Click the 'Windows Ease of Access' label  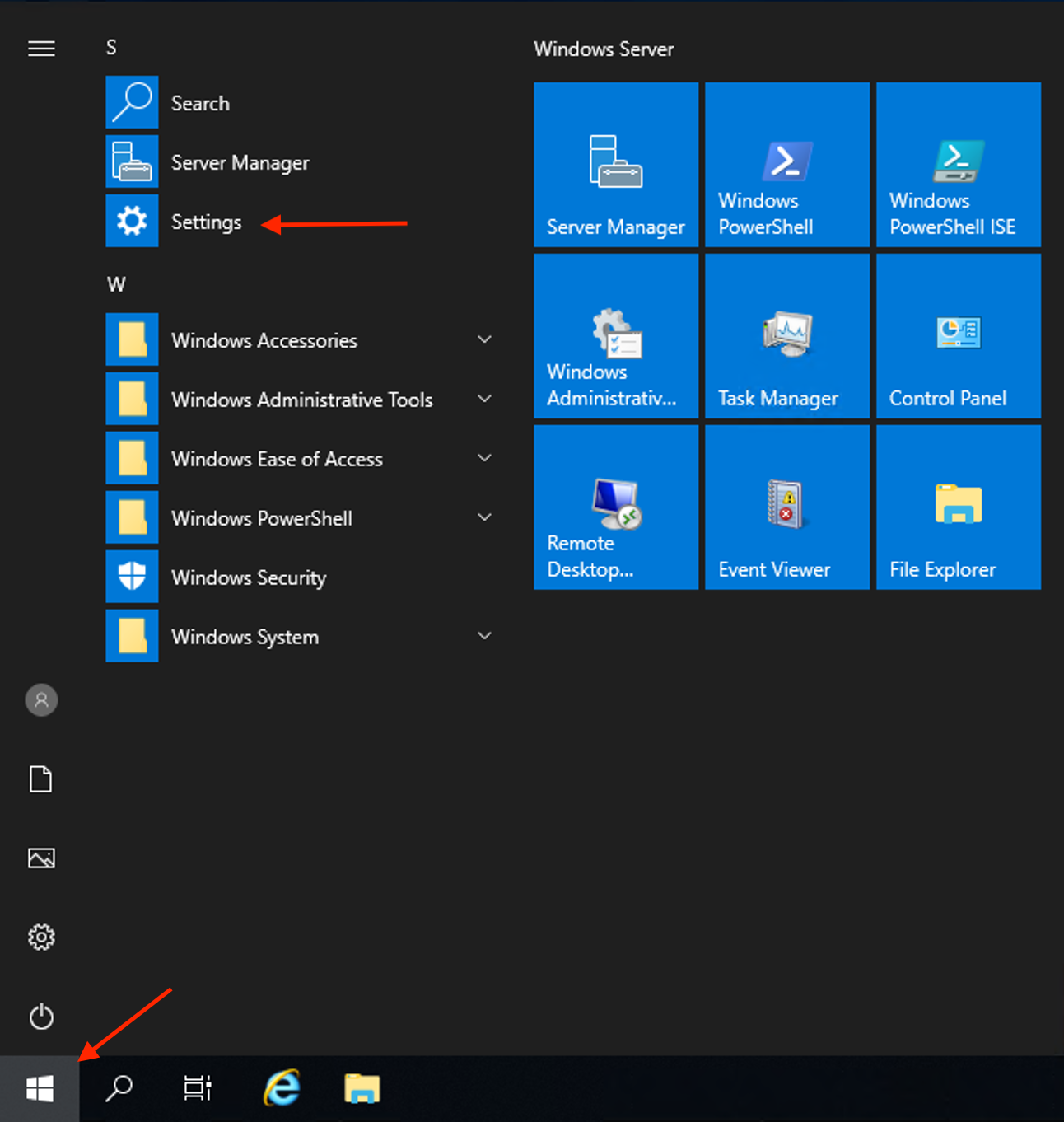pos(277,459)
